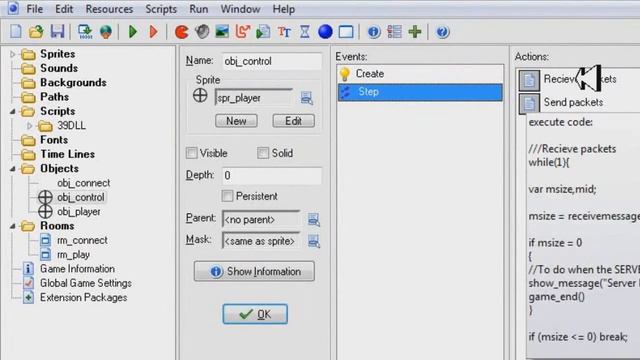Click the Save floppy disk icon
The image size is (640, 360).
58,31
